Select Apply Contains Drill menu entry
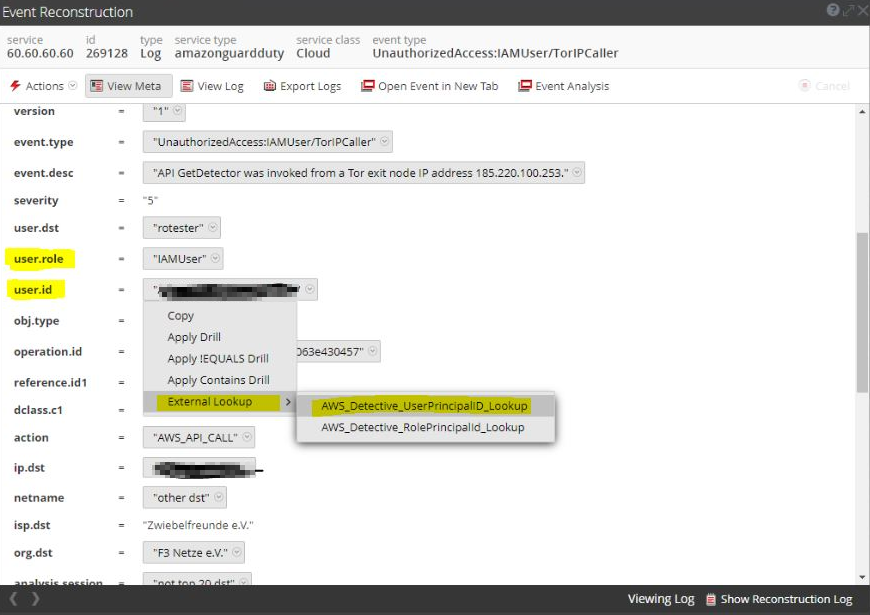870x615 pixels. [220, 380]
